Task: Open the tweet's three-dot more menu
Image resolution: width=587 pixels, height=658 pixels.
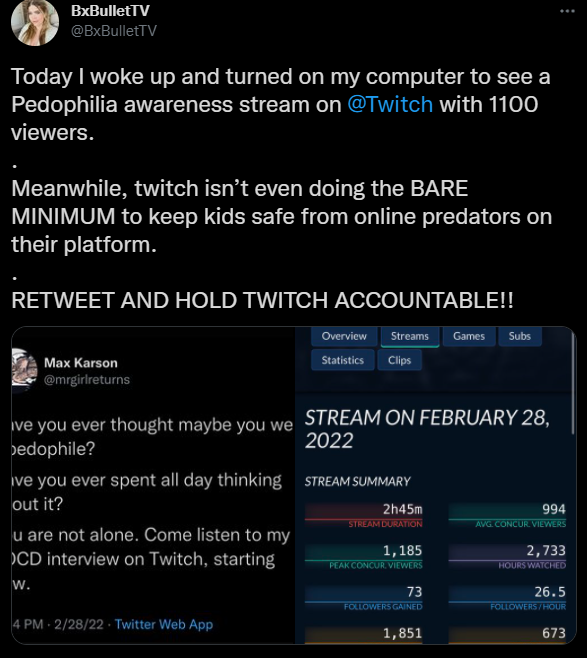Action: coord(567,11)
